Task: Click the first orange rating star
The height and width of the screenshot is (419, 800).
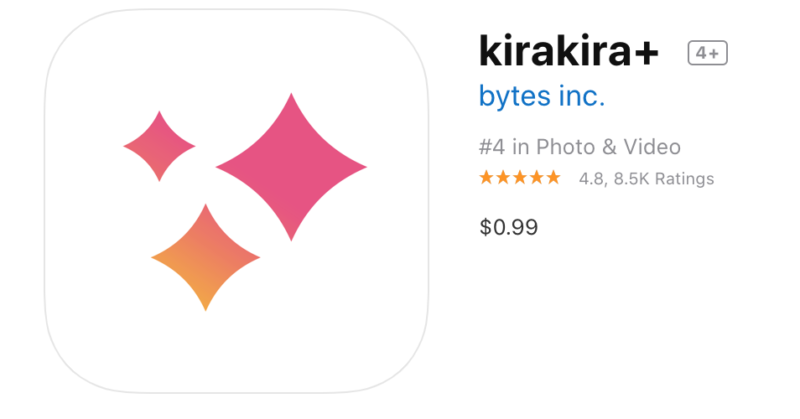Action: tap(486, 178)
